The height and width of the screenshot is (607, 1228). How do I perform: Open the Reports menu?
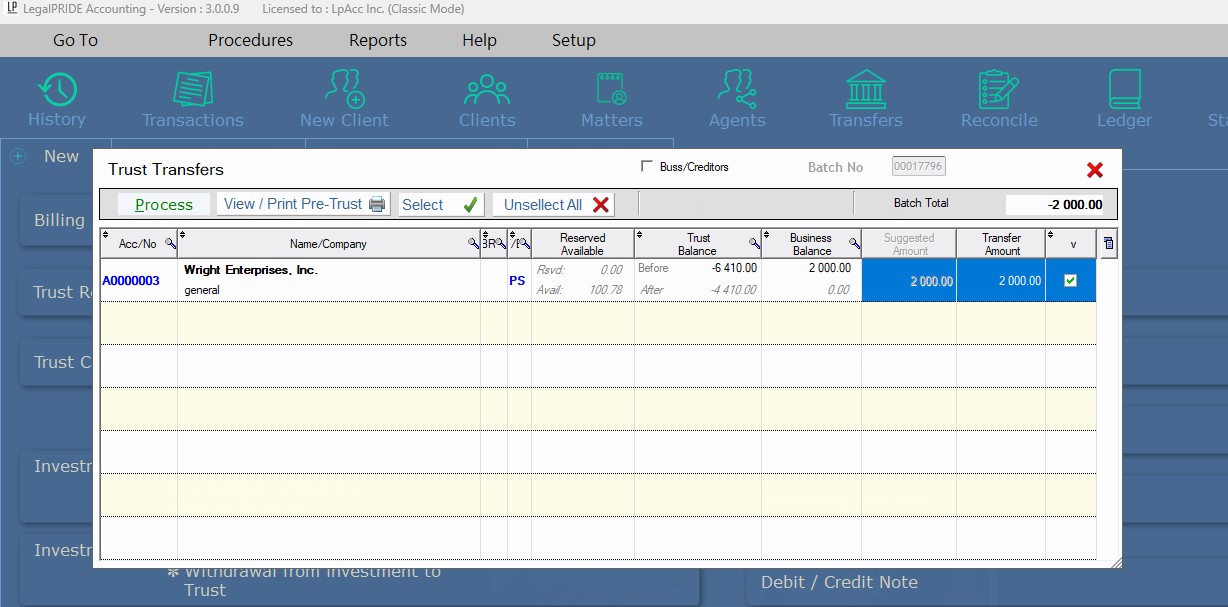coord(377,41)
